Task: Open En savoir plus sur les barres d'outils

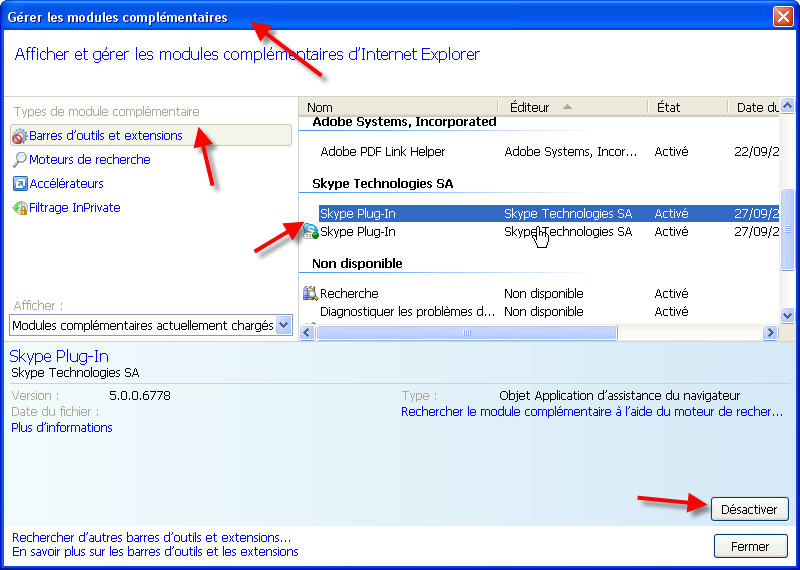Action: [155, 552]
